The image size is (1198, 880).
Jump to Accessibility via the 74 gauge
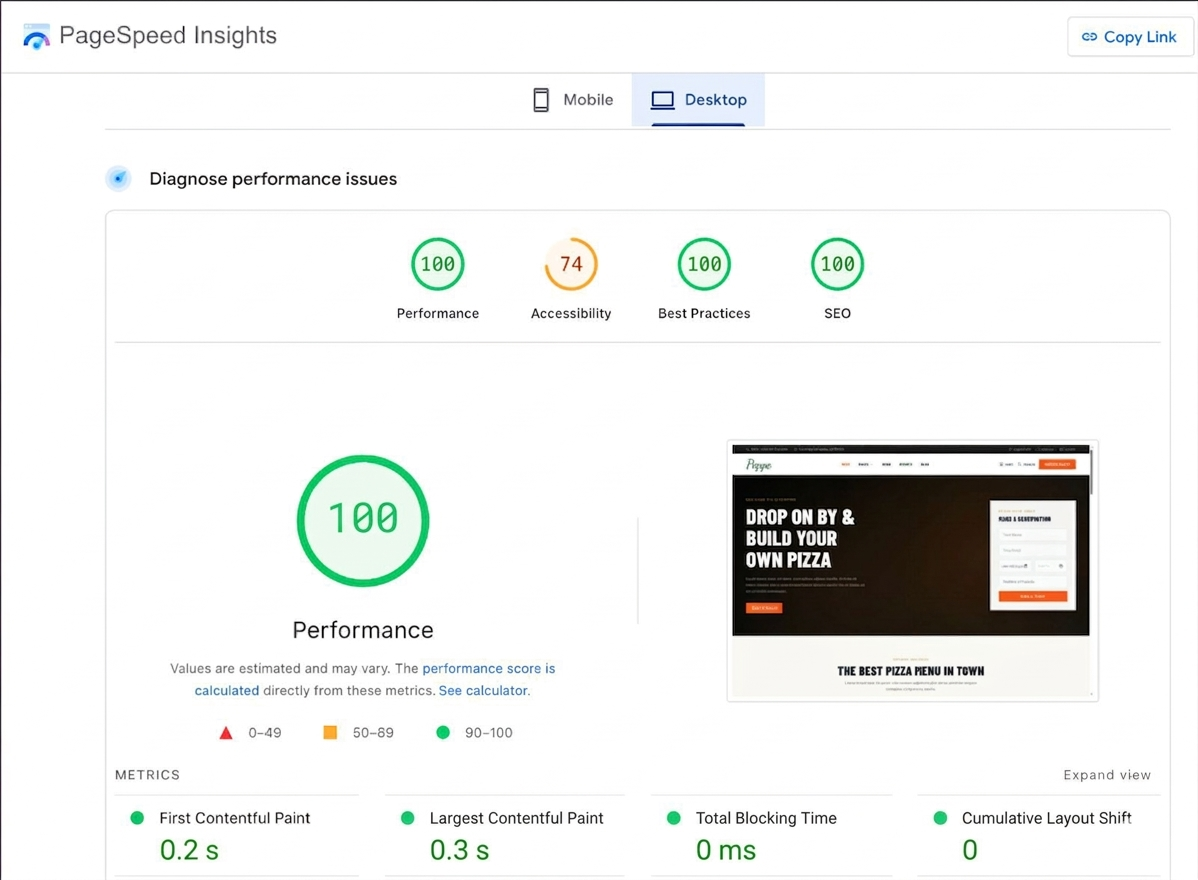(571, 264)
